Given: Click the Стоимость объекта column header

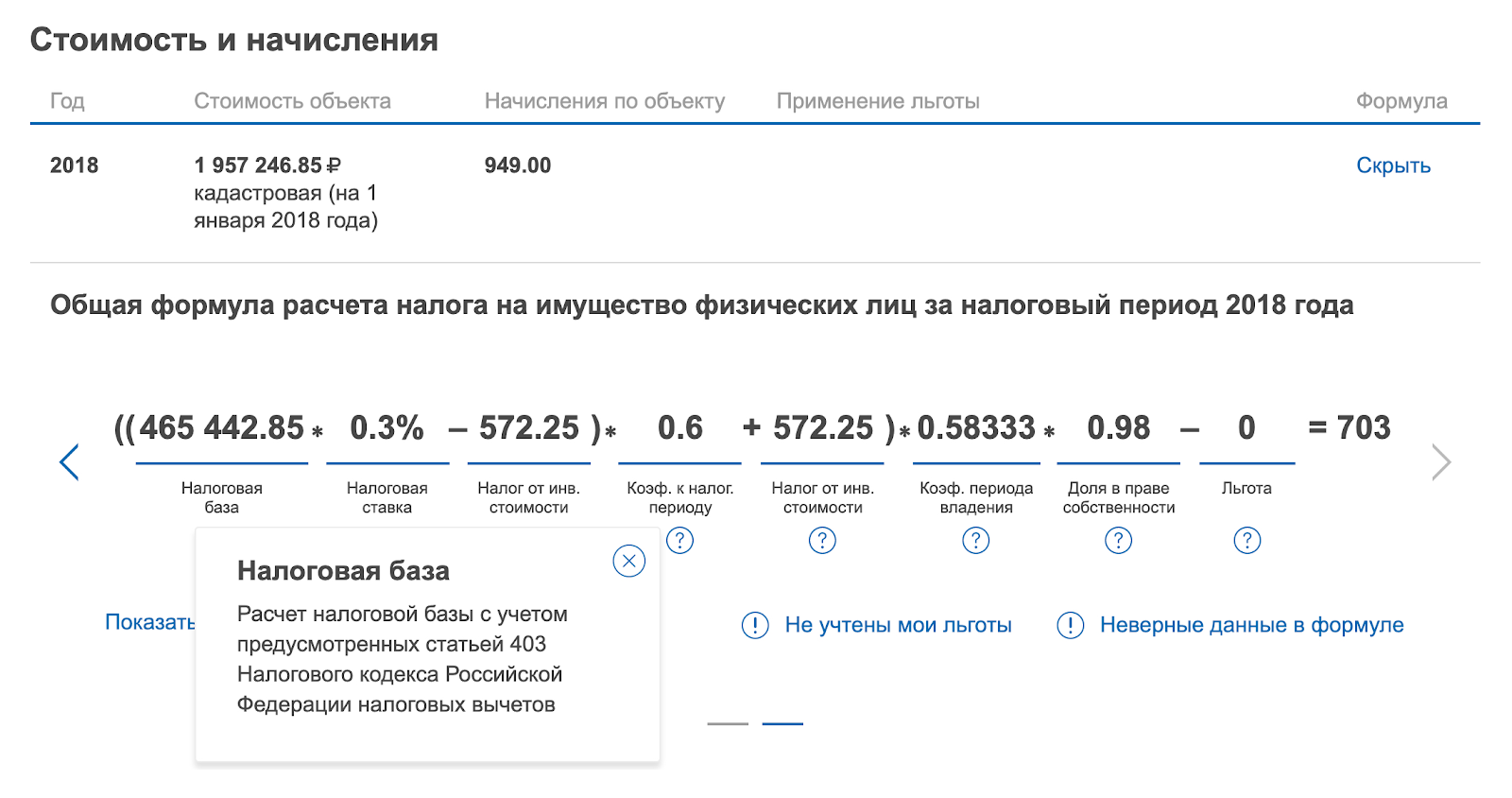Looking at the screenshot, I should point(292,101).
